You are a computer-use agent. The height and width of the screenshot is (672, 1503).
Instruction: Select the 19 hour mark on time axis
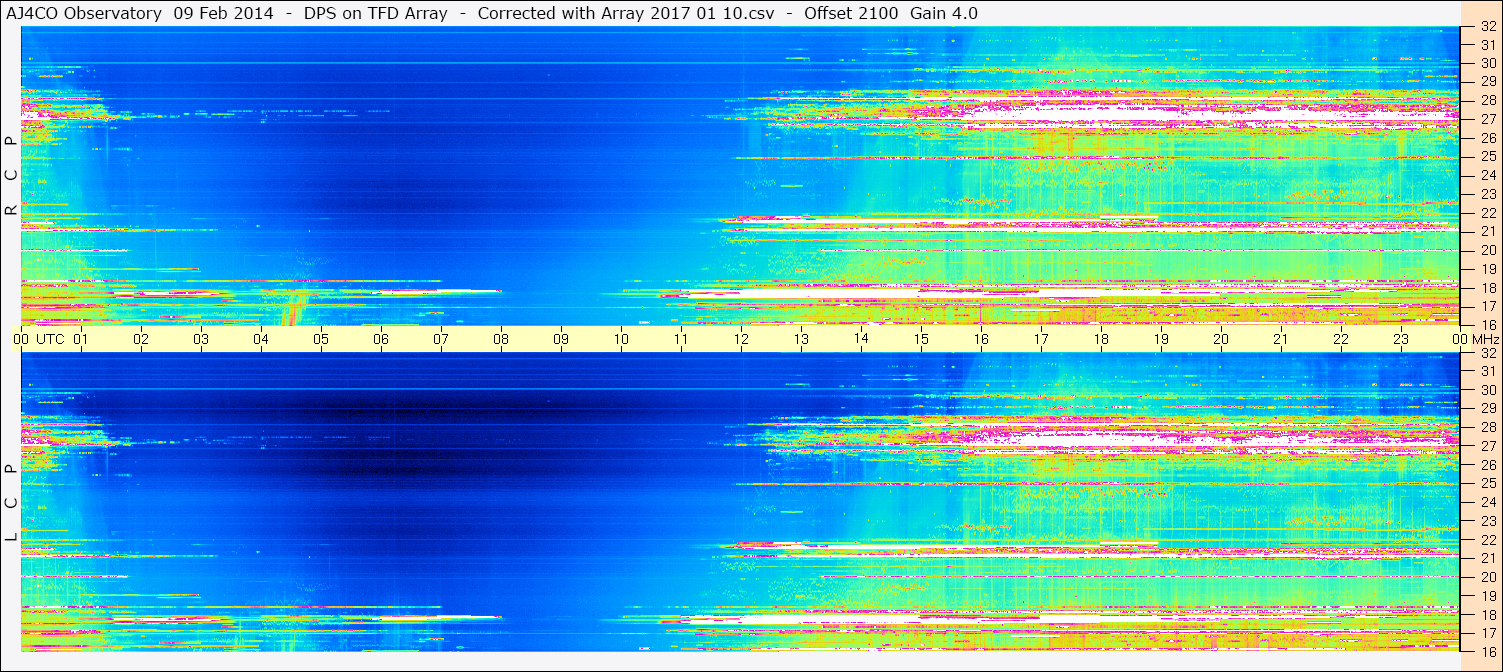pyautogui.click(x=1161, y=339)
